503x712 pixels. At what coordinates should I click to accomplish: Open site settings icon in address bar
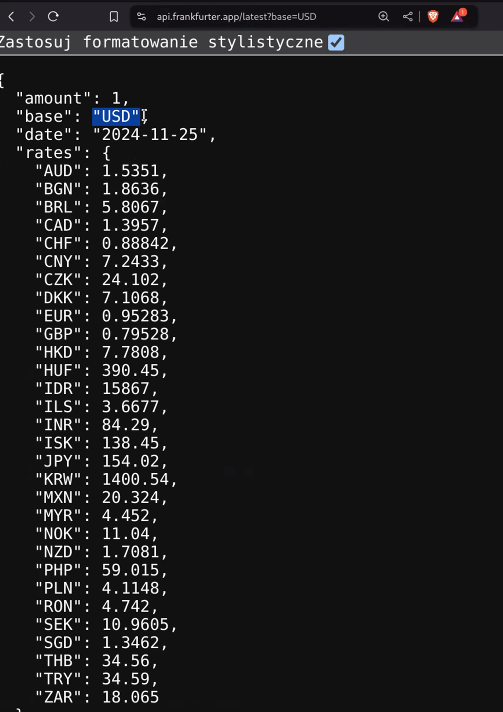[142, 17]
